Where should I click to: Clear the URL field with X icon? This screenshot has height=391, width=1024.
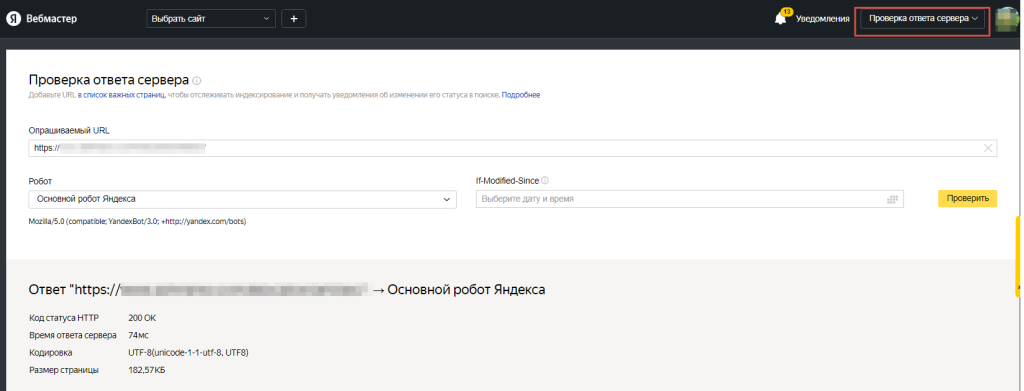click(x=988, y=148)
